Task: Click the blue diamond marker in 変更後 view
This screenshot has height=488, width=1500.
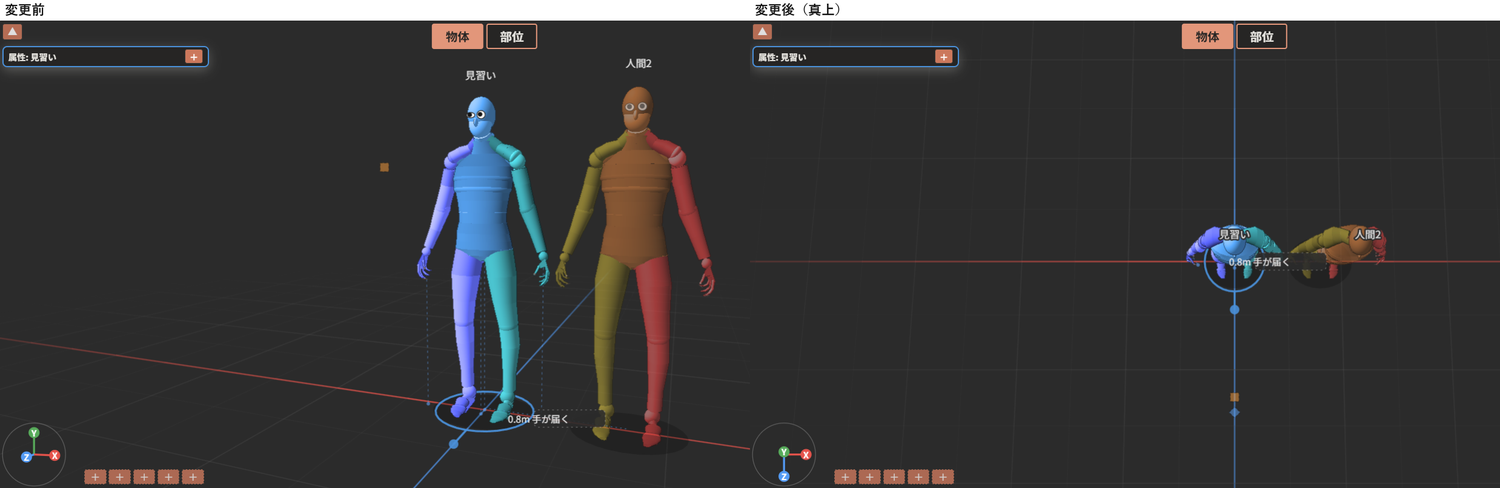Action: point(1234,412)
